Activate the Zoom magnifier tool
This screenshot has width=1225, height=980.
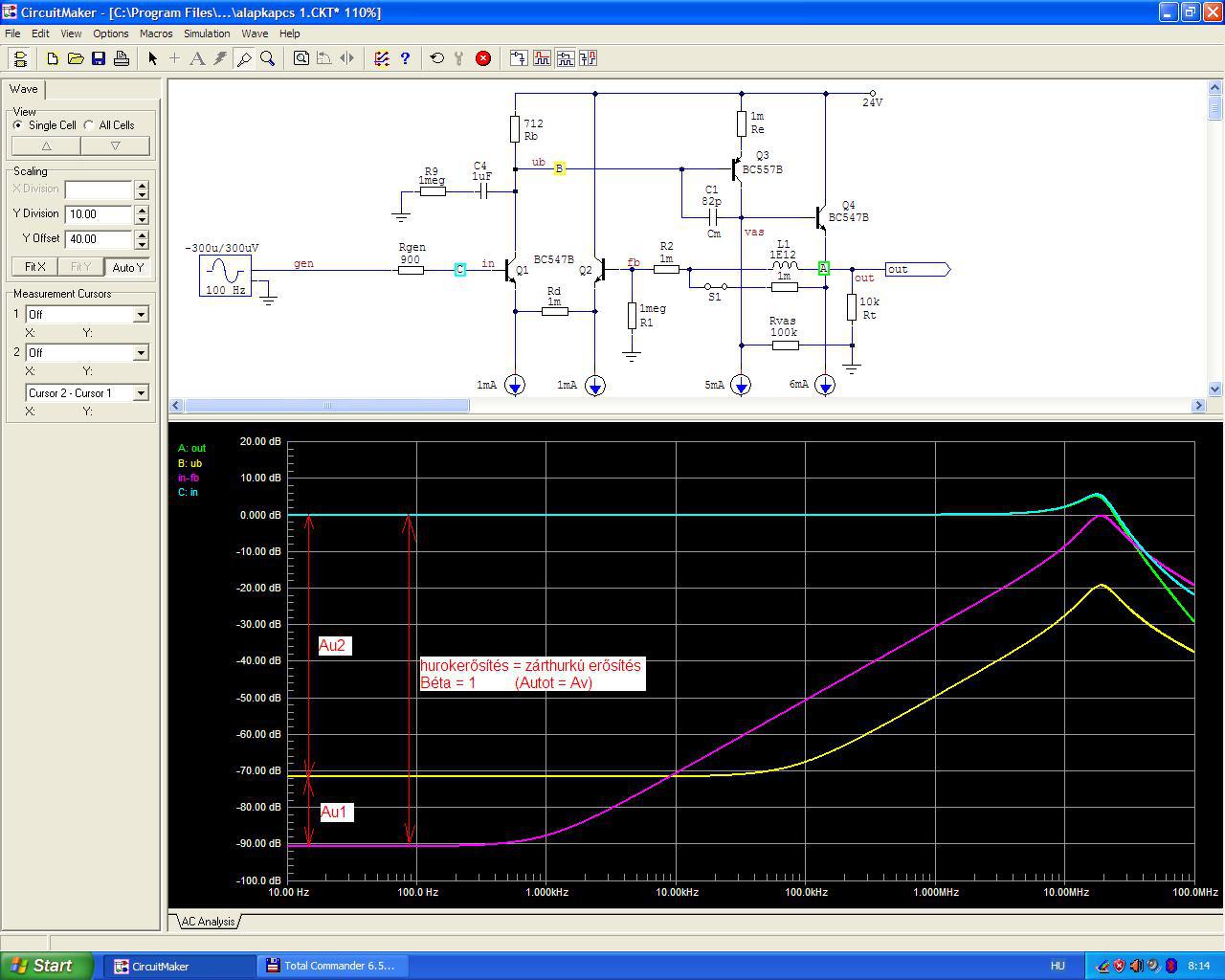(268, 58)
